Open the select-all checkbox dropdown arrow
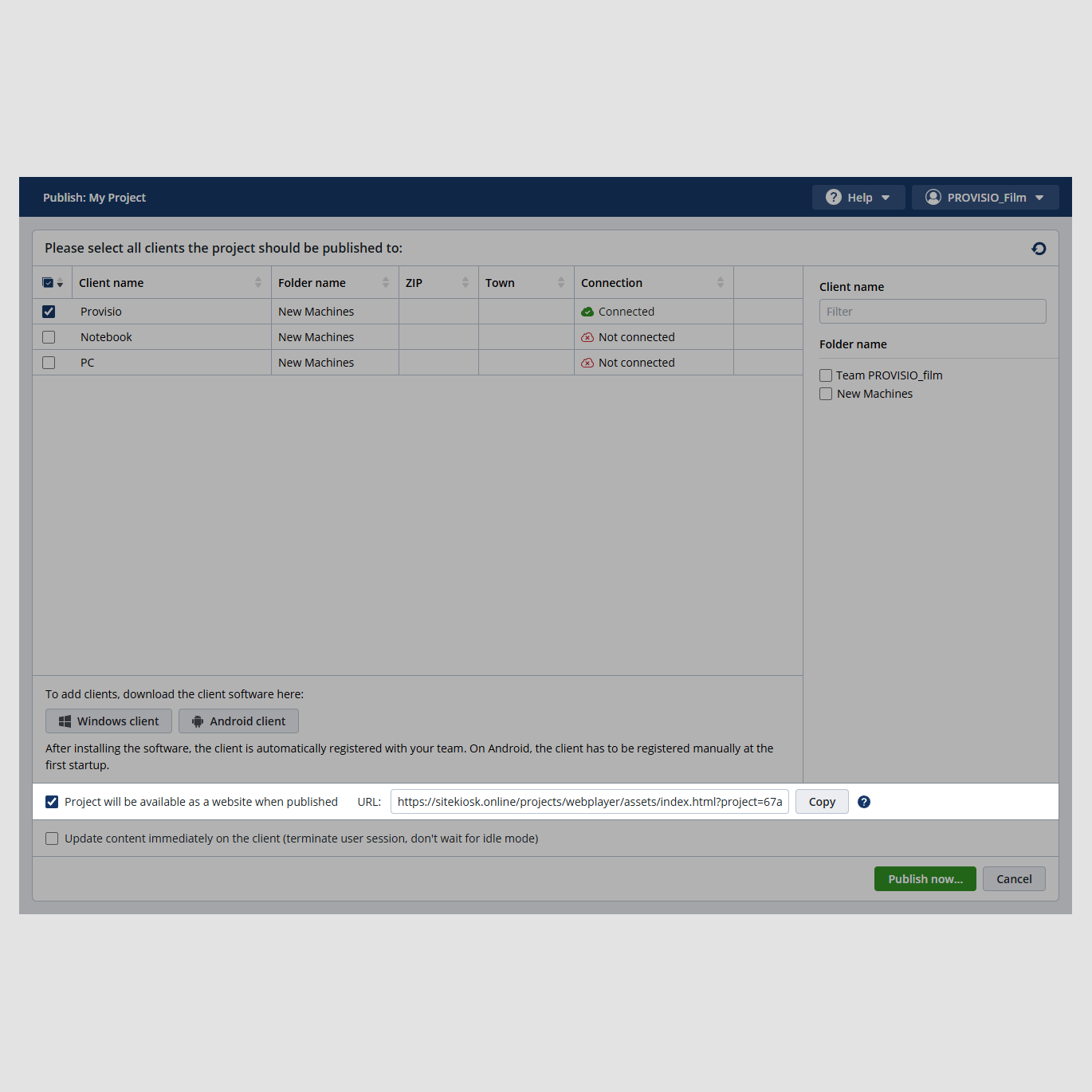Image resolution: width=1092 pixels, height=1092 pixels. [x=61, y=284]
